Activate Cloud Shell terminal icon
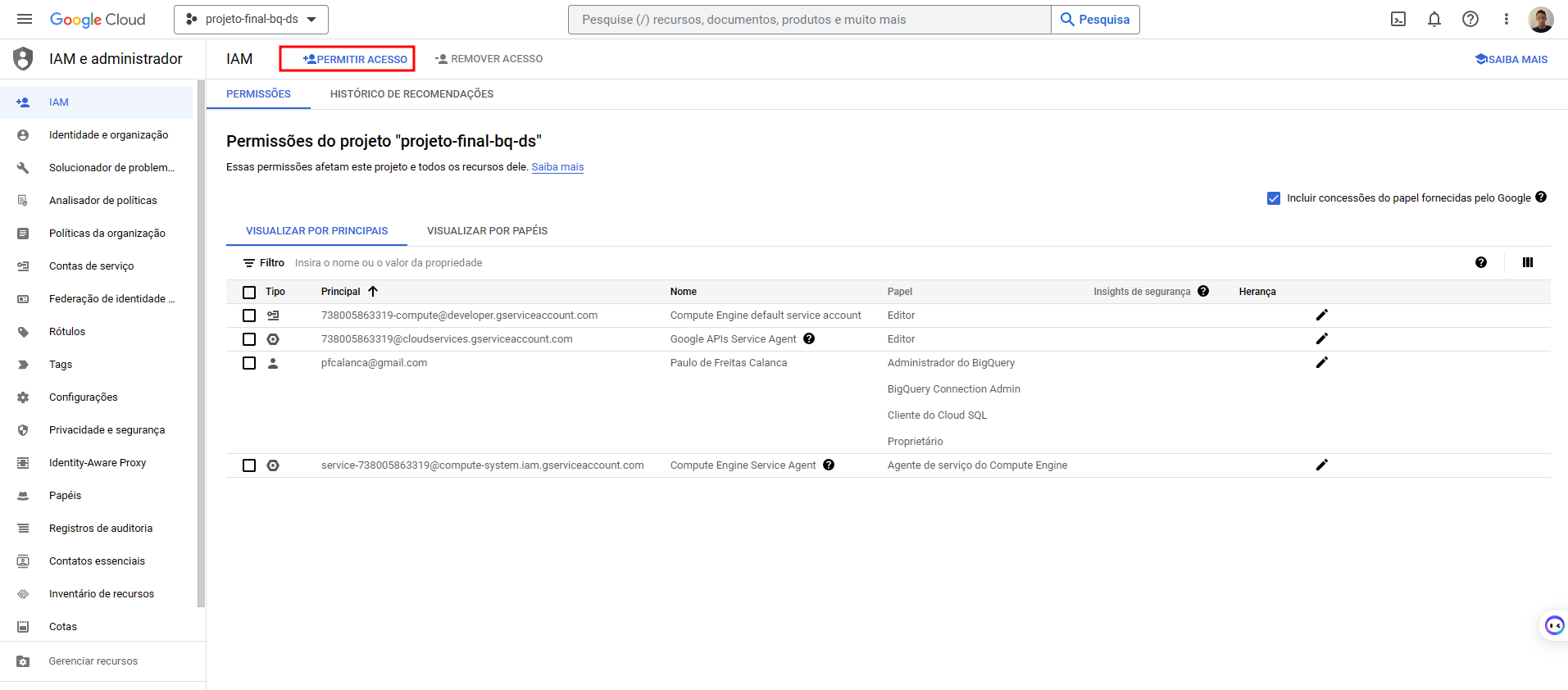Viewport: 1568px width, 690px height. (1398, 19)
